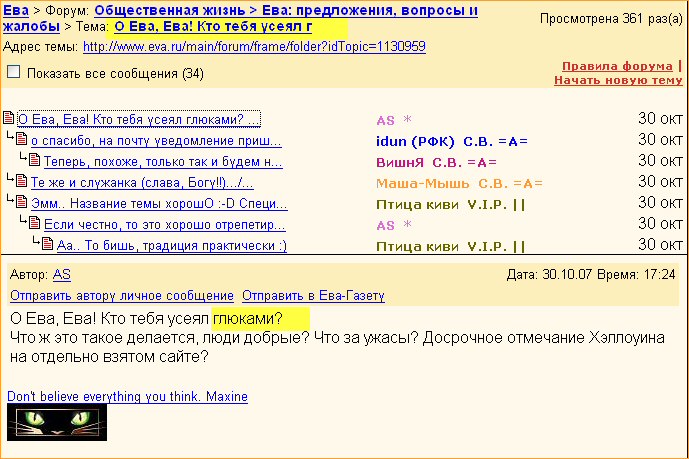Image resolution: width=689 pixels, height=459 pixels.
Task: Open the "Те же и служанка" message
Action: pyautogui.click(x=142, y=183)
